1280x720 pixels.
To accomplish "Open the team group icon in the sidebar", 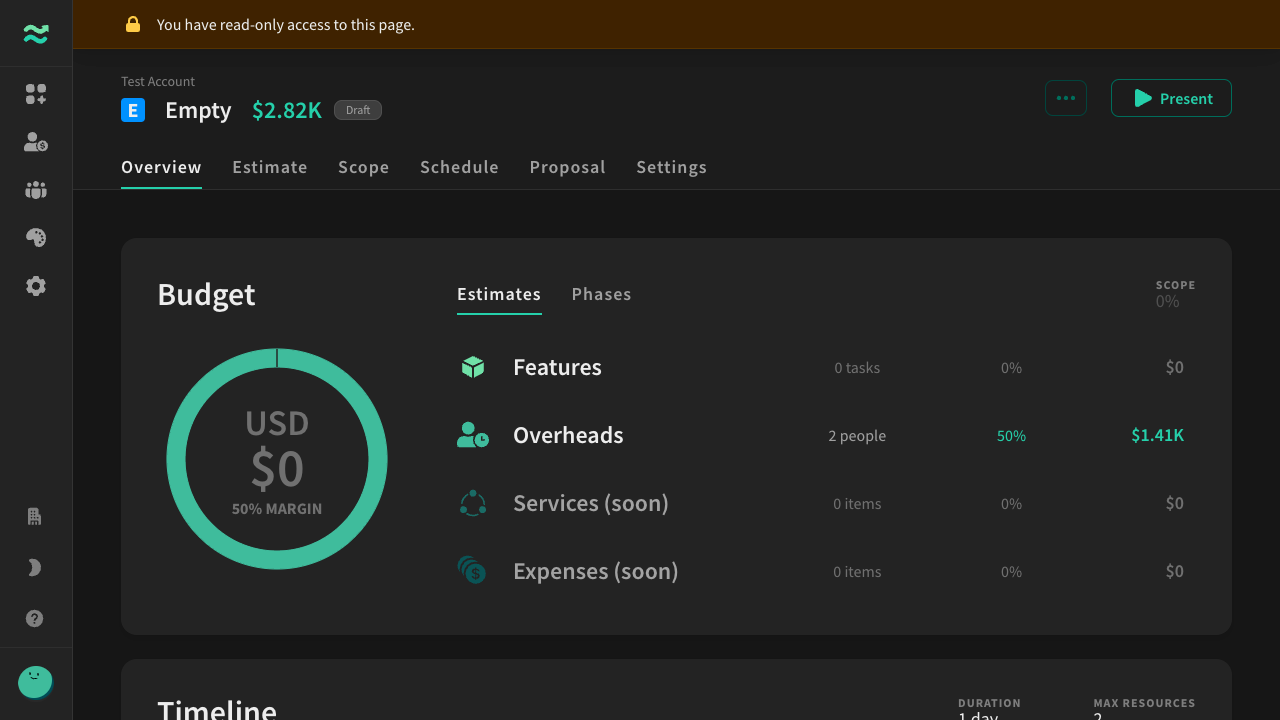I will pos(36,190).
